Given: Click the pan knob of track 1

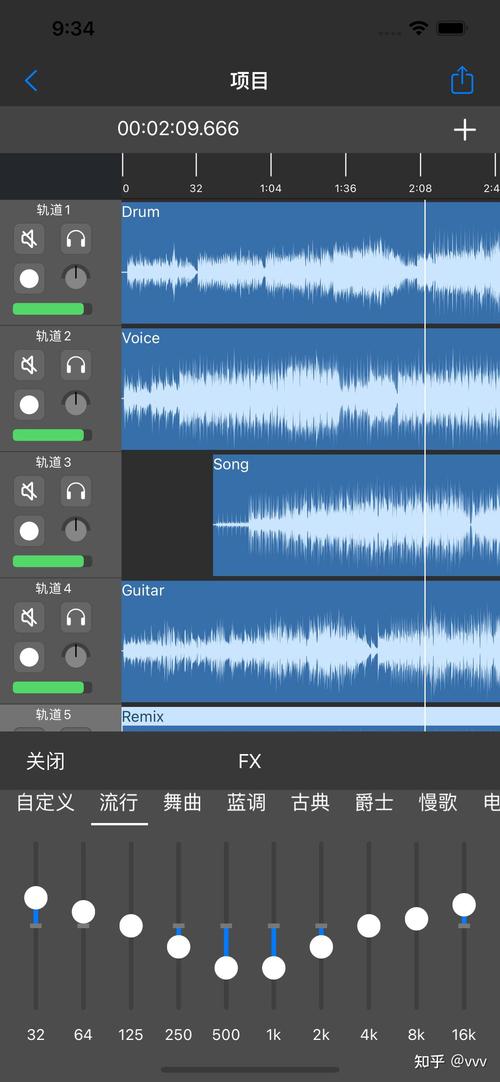Looking at the screenshot, I should [74, 278].
